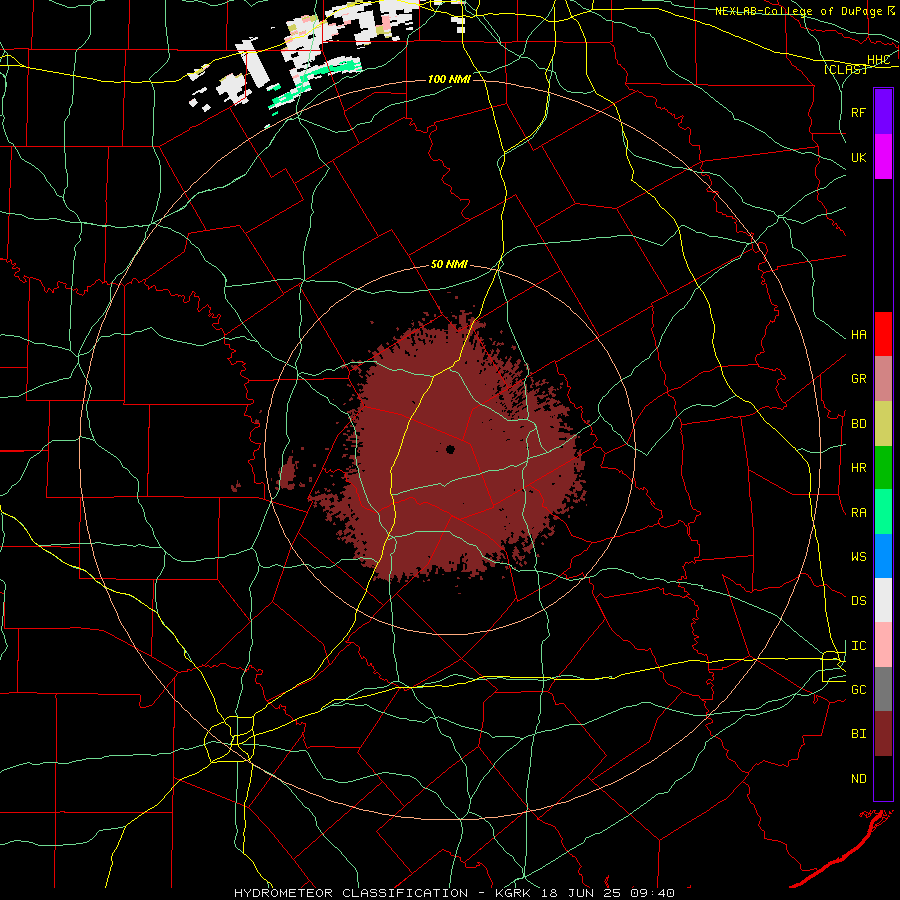Click the IC legend label
900x900 pixels.
pyautogui.click(x=859, y=646)
